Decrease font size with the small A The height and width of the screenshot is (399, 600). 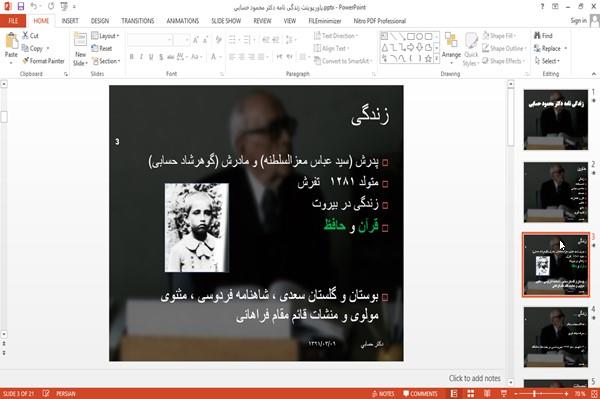coord(206,40)
